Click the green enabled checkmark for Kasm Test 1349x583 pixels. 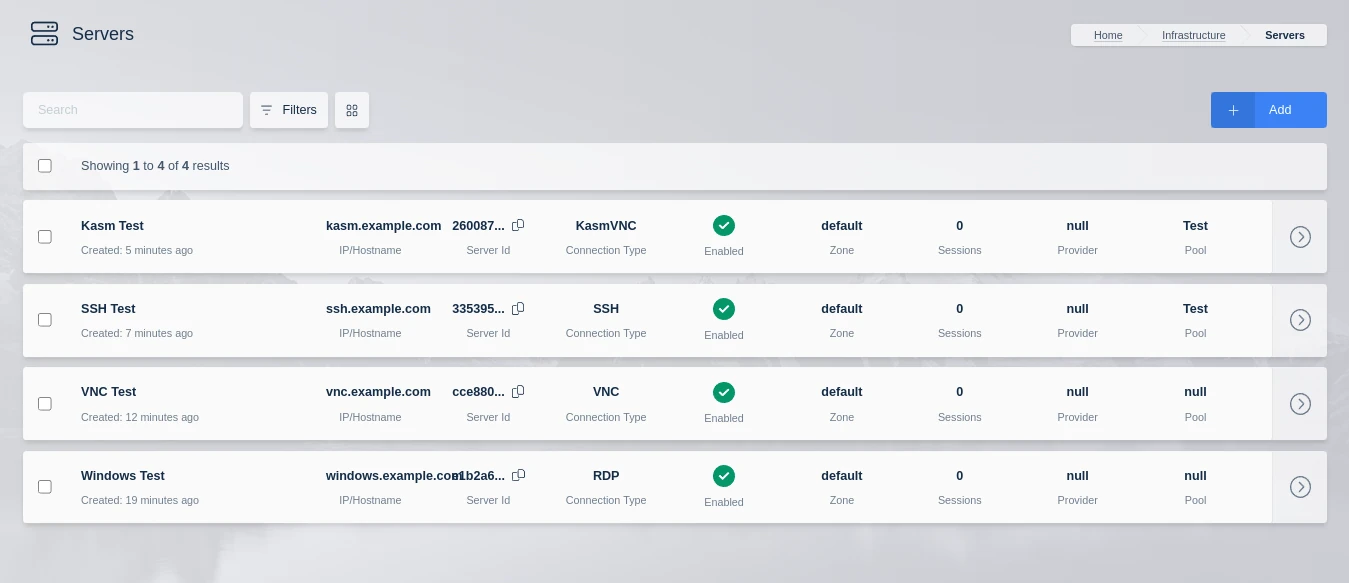[x=724, y=226]
